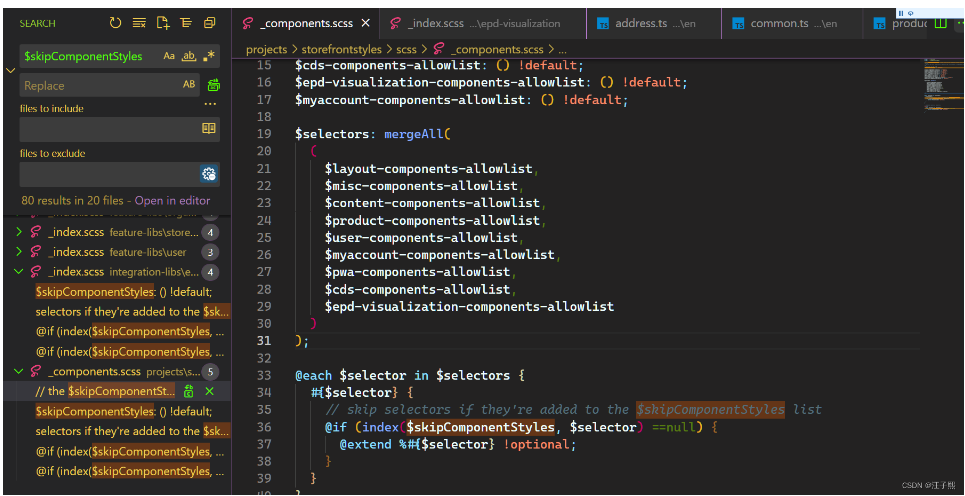Click line number 31 in gutter
Screen dimensions: 965x496
[263, 341]
